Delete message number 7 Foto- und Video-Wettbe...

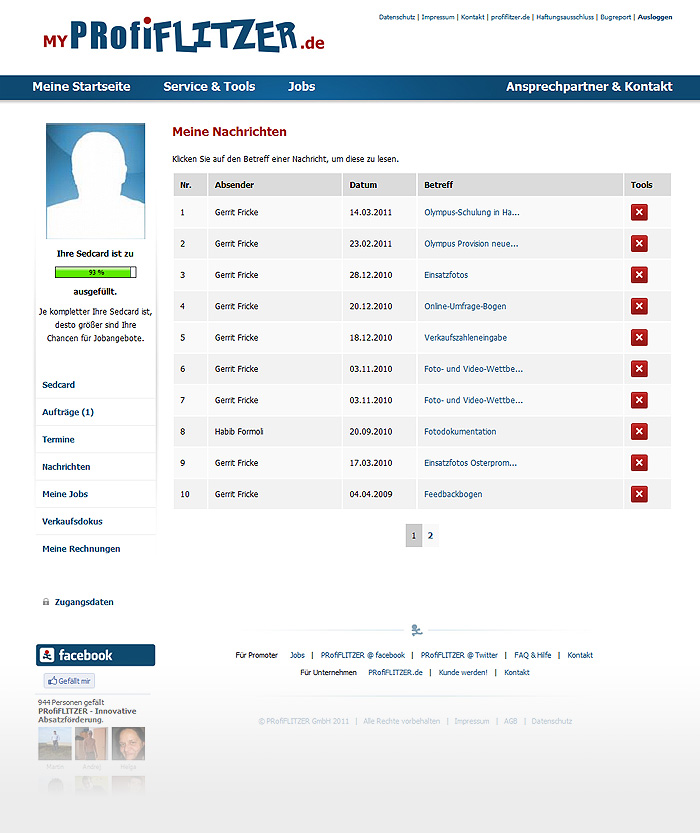[x=639, y=401]
